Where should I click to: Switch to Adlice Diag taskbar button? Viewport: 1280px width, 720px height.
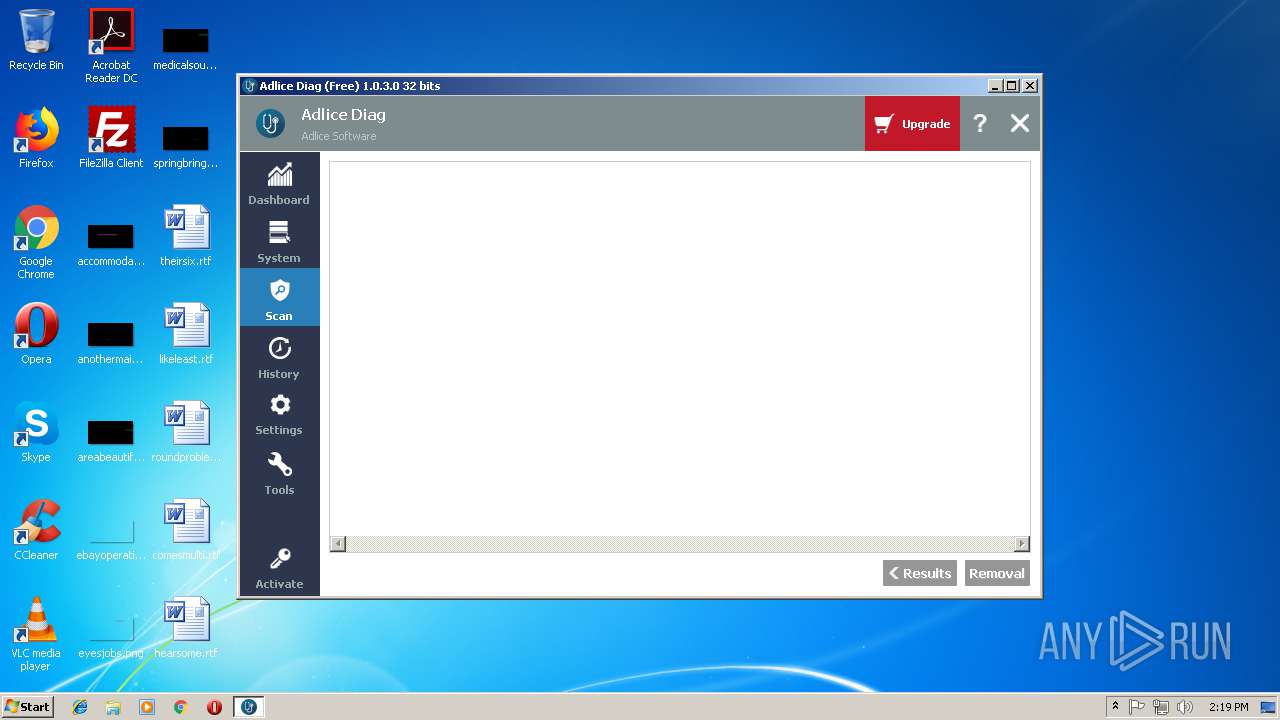[249, 707]
